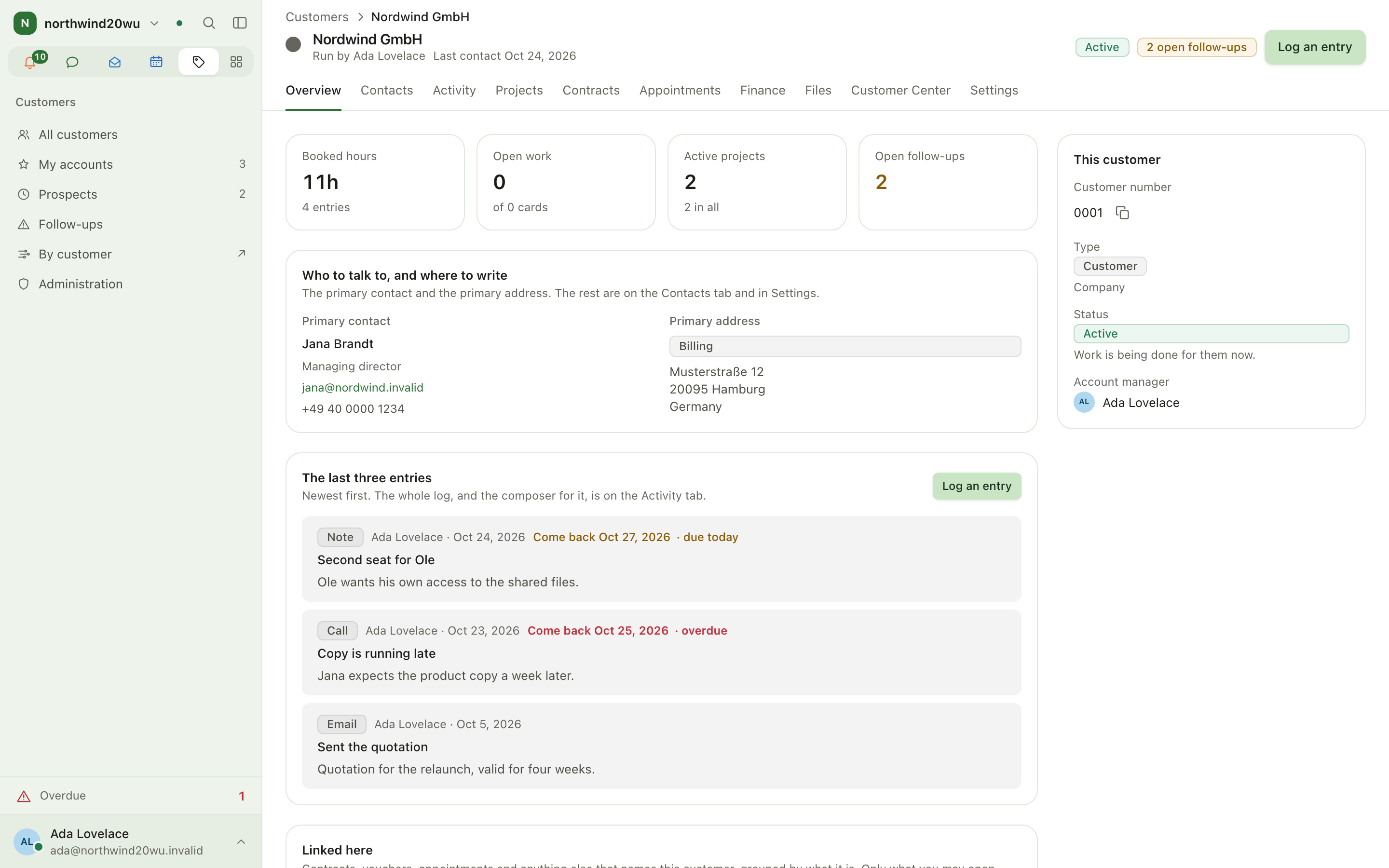Click the Customers breadcrumb link
The image size is (1389, 868).
pos(317,17)
